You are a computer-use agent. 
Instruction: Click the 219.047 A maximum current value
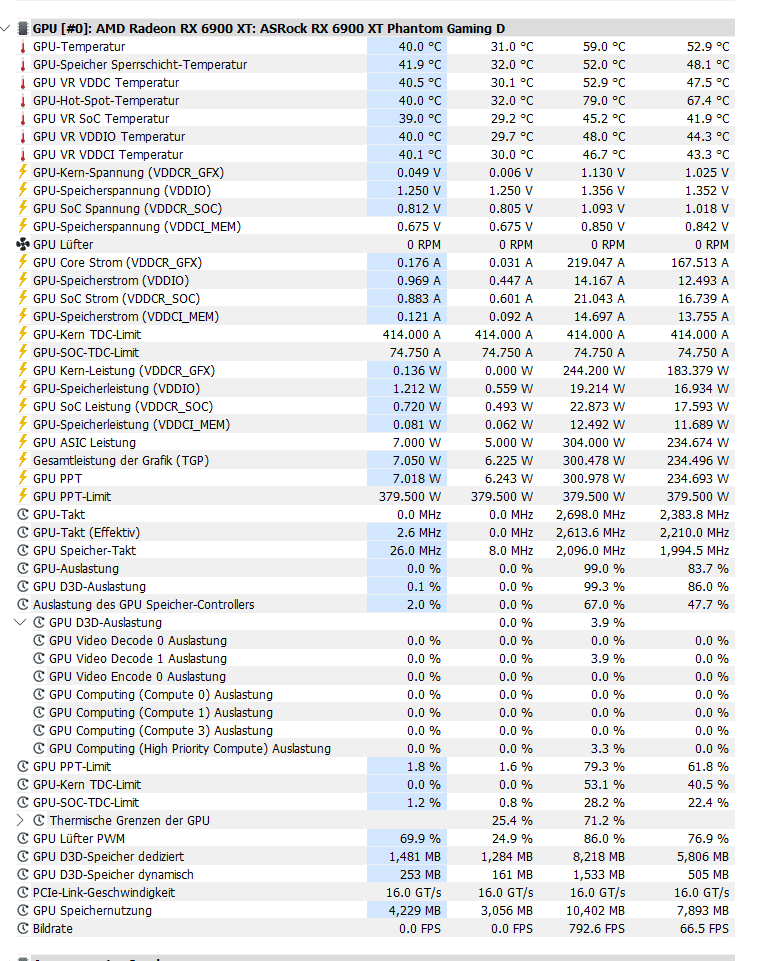(596, 262)
